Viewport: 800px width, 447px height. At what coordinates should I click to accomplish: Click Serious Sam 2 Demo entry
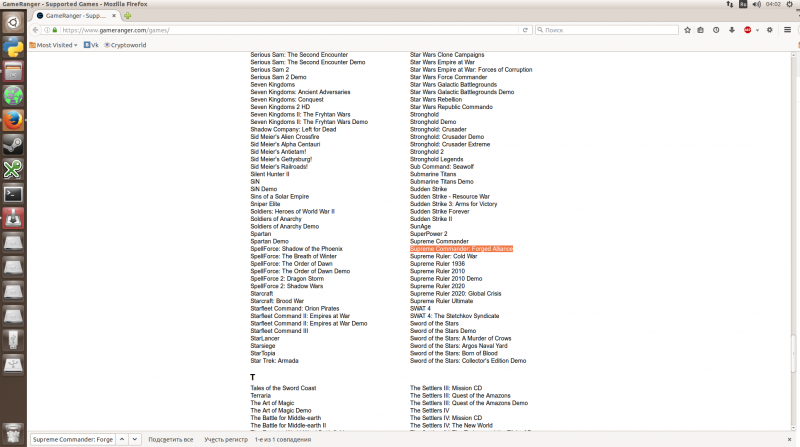click(278, 77)
